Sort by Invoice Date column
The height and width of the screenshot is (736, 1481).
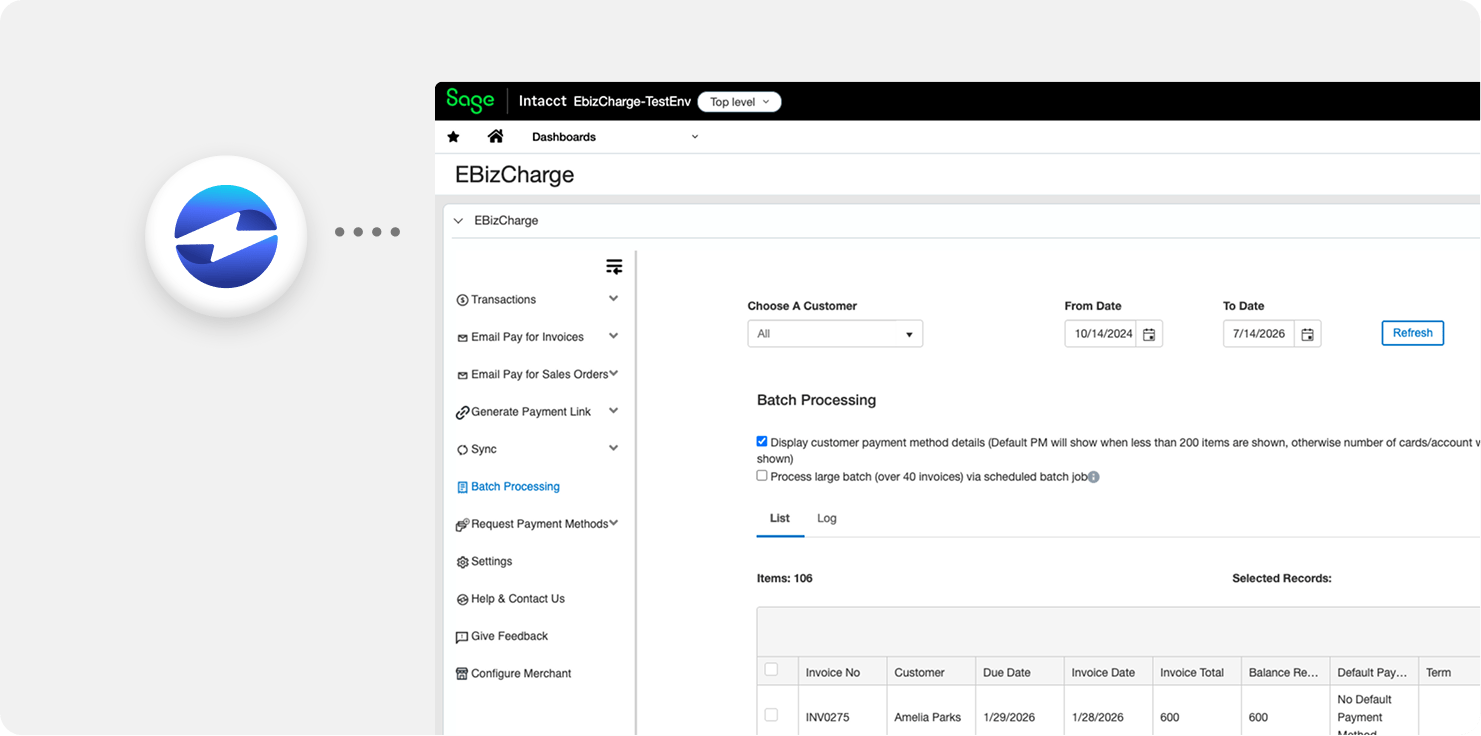(1107, 672)
